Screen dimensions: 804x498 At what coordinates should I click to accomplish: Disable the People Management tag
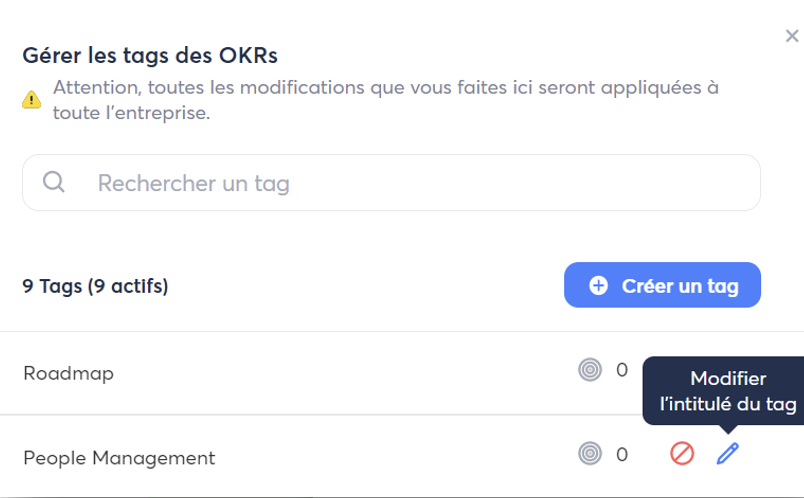point(682,454)
